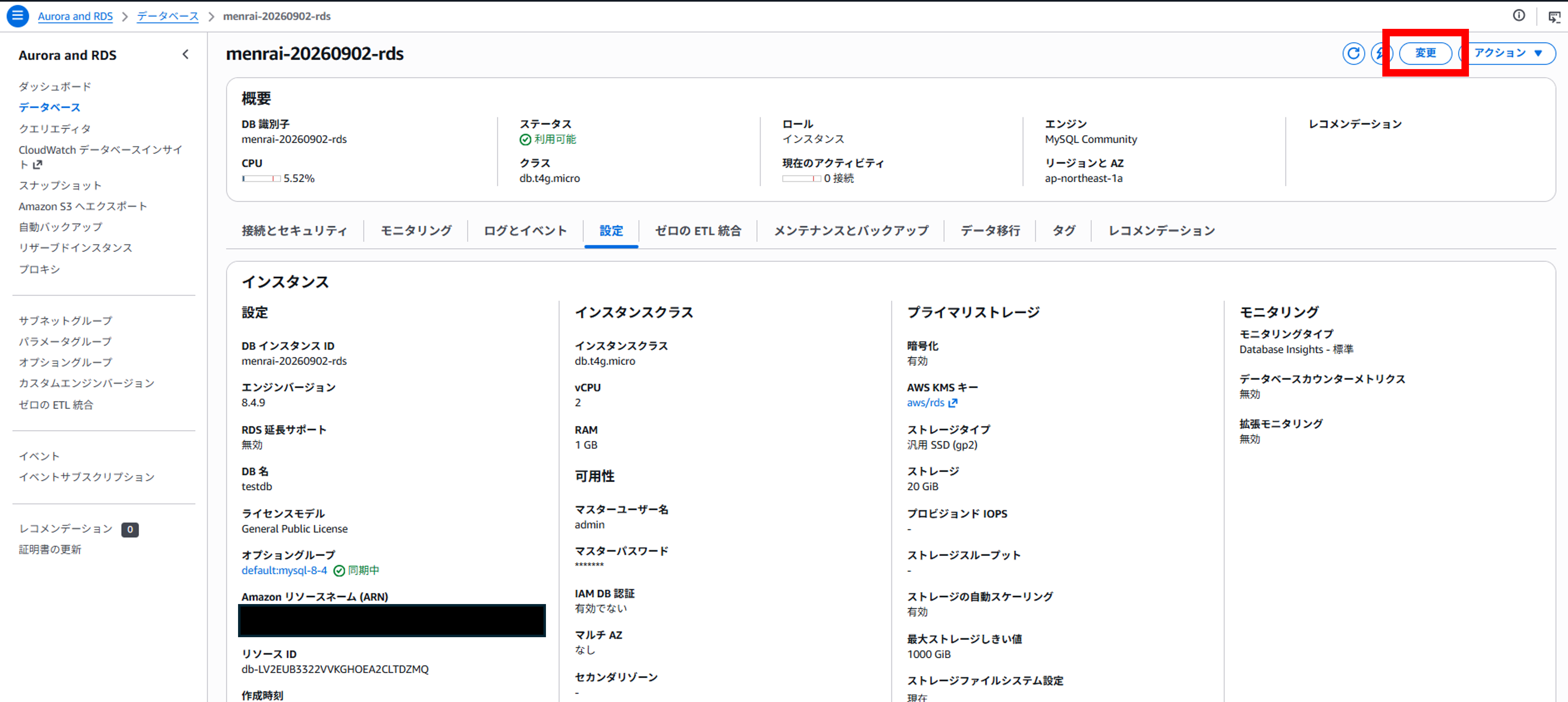Screen dimensions: 1568x702
Task: Open リザーブドインスタンス in sidebar
Action: click(x=76, y=248)
